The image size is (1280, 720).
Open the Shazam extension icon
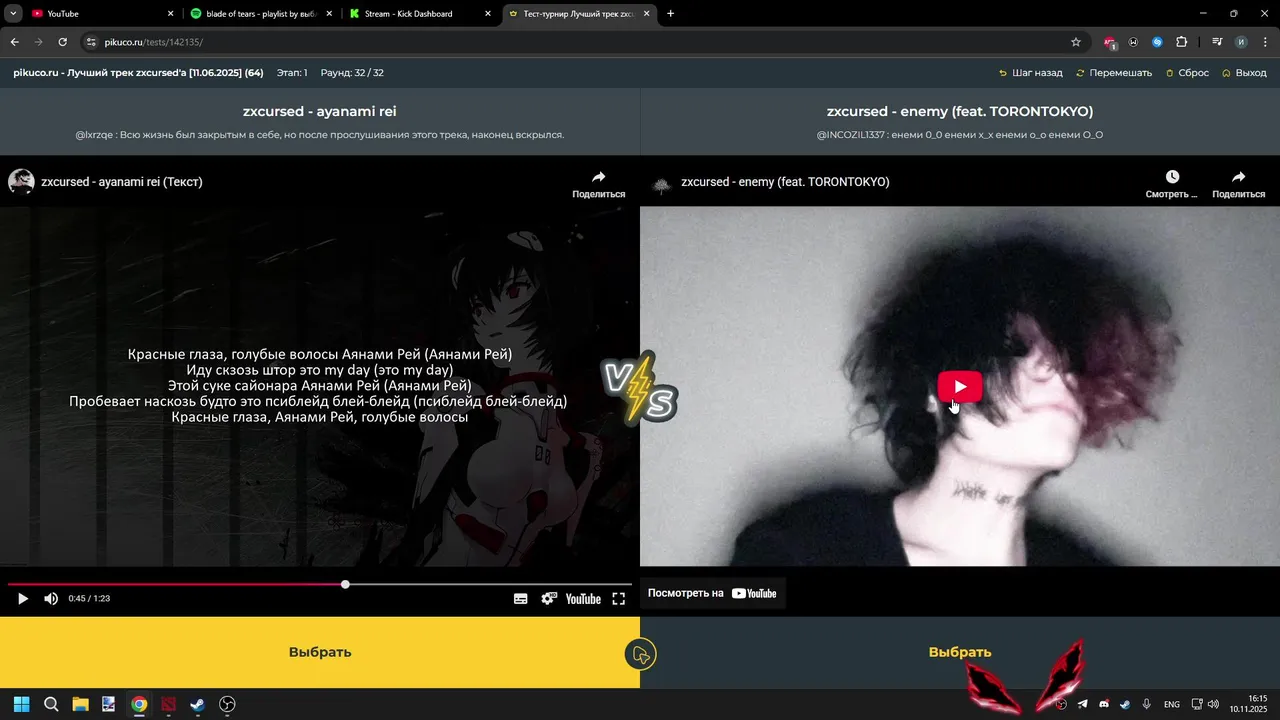tap(1157, 42)
